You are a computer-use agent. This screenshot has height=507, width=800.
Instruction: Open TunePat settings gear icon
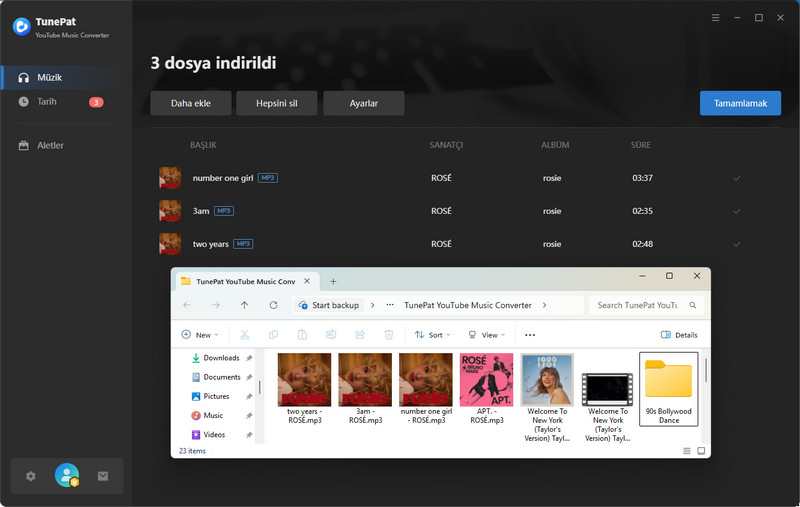(31, 476)
